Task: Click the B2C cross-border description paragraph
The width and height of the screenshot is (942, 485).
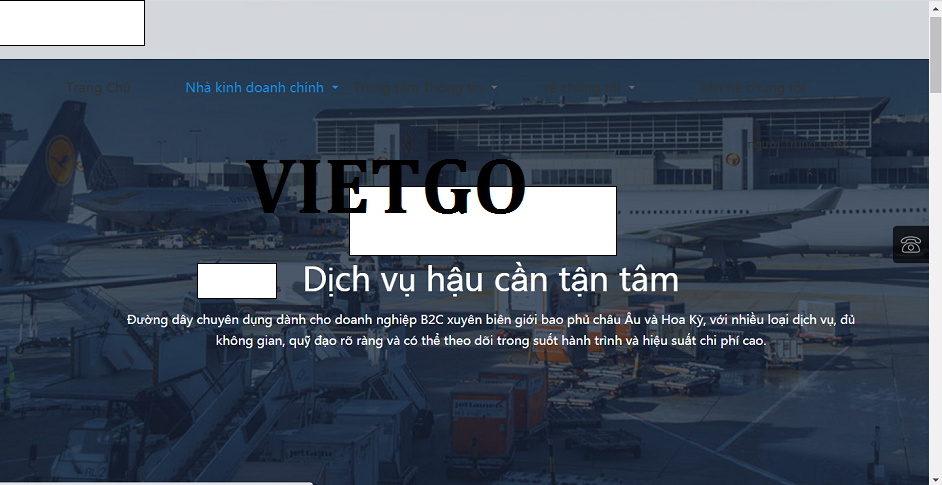Action: point(491,330)
